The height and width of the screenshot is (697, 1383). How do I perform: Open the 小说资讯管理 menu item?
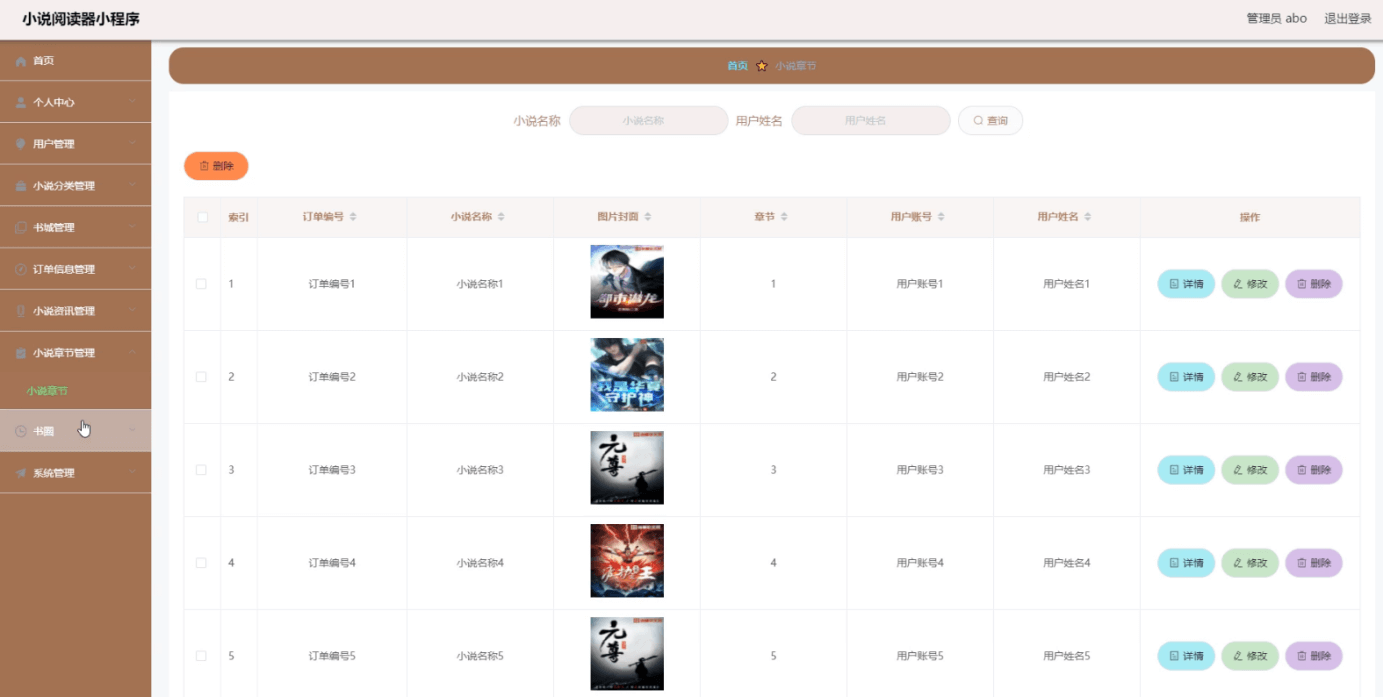[x=75, y=311]
